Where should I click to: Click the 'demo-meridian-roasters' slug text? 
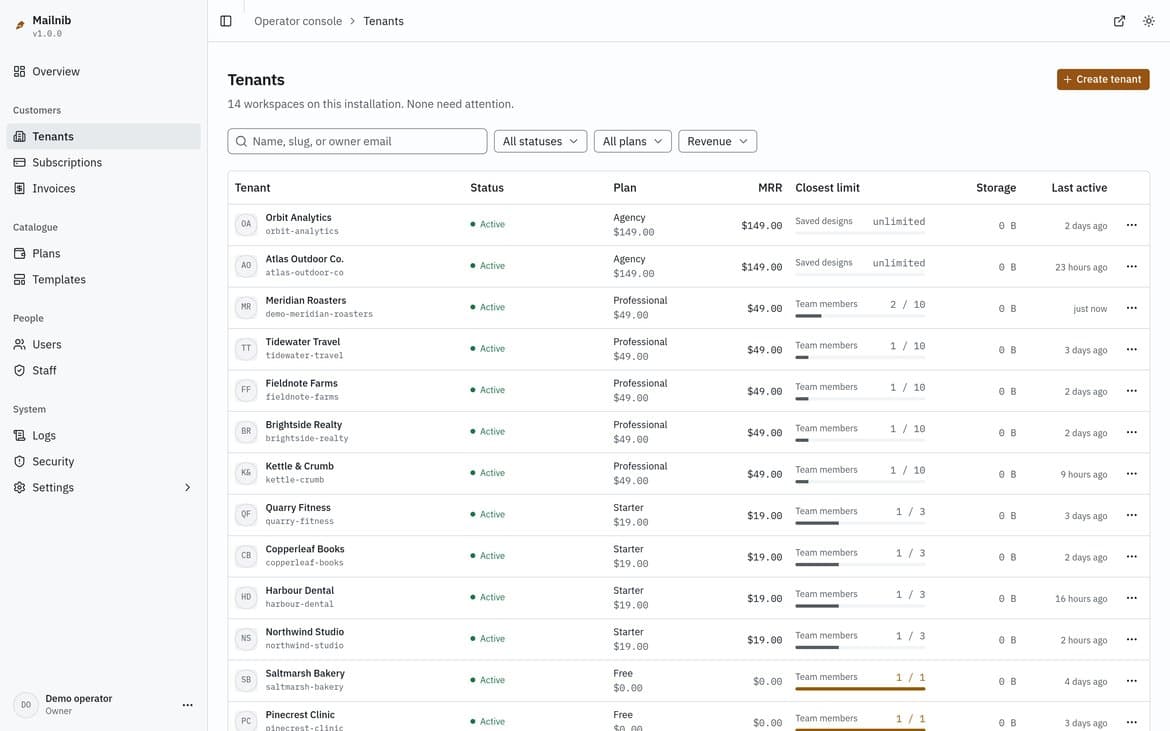[319, 314]
